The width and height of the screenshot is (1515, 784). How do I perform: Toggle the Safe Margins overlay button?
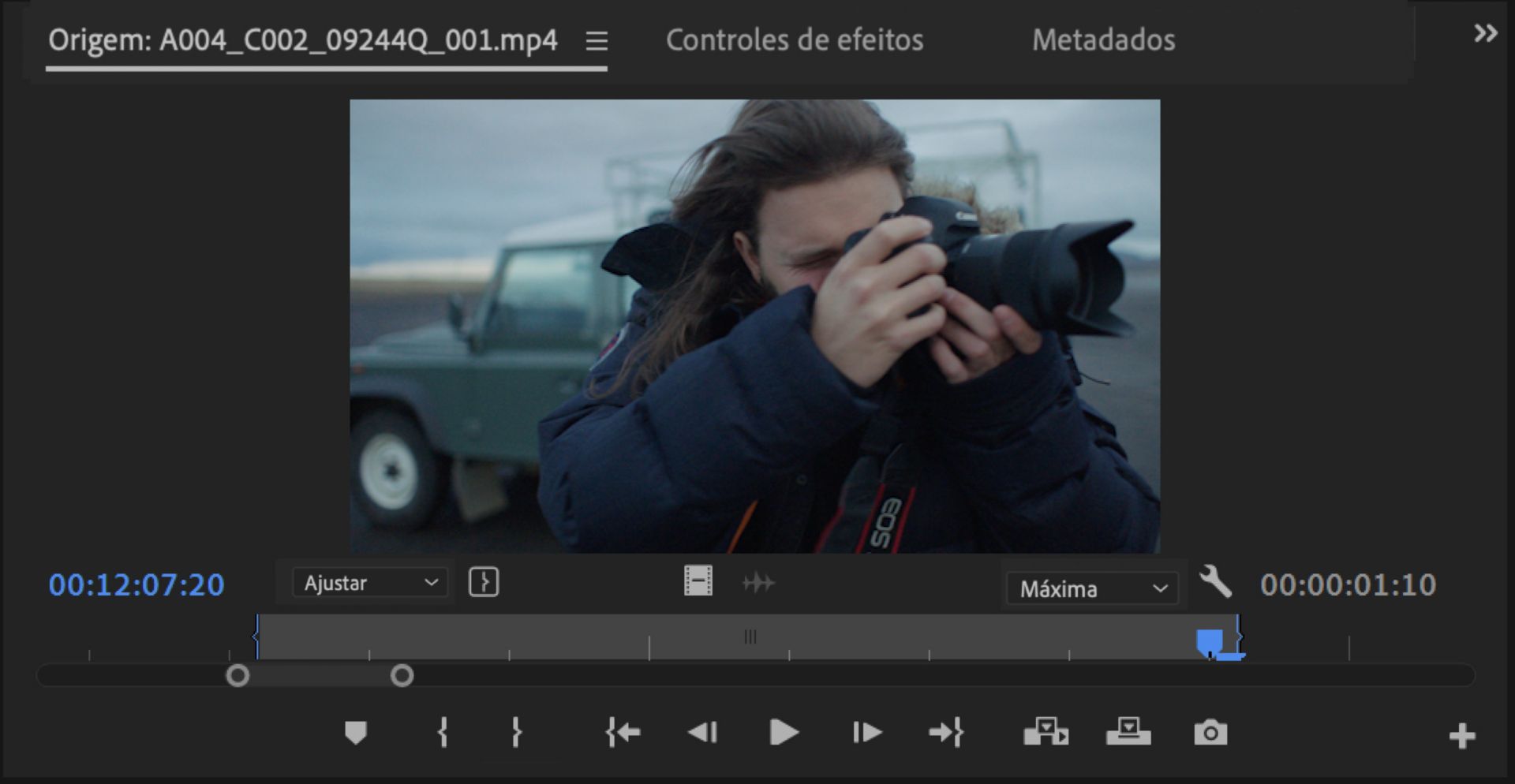point(484,583)
